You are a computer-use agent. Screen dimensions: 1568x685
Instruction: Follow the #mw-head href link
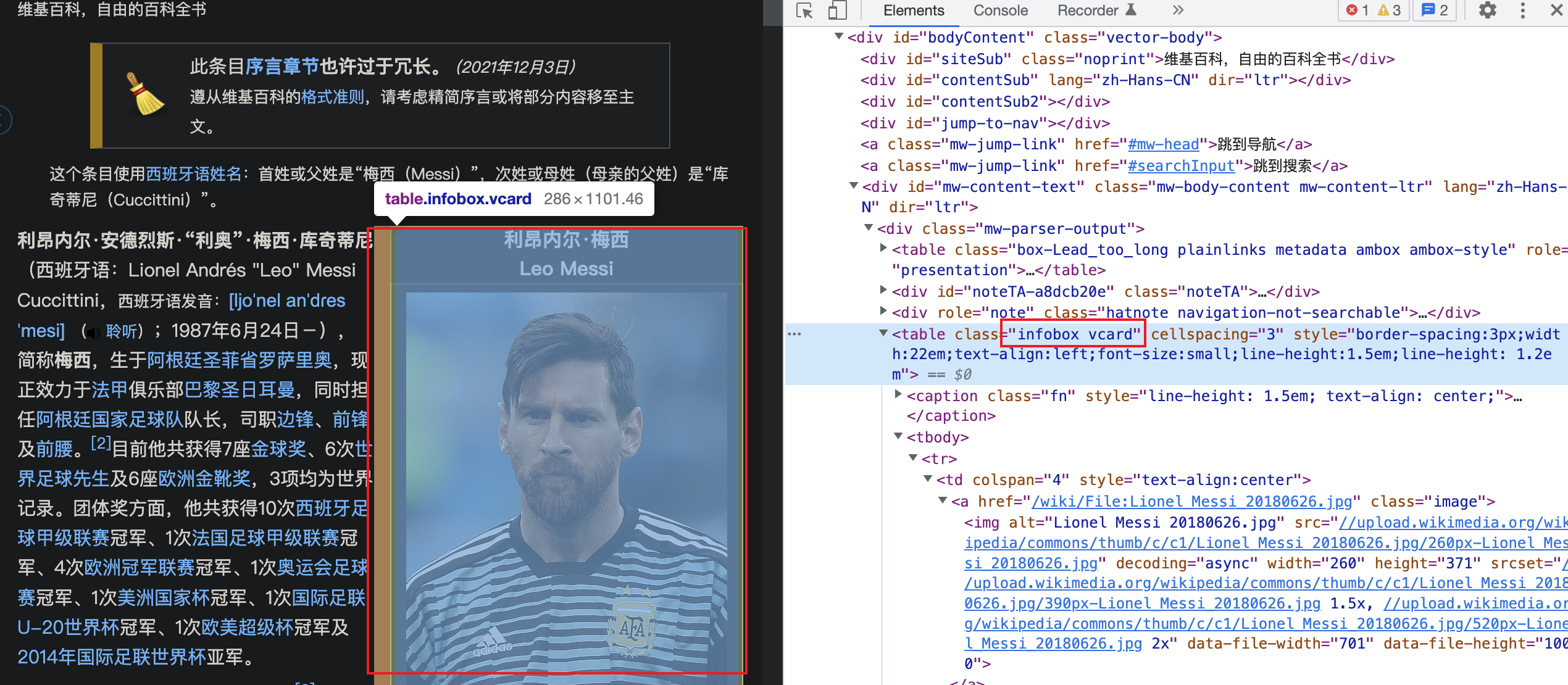1163,144
